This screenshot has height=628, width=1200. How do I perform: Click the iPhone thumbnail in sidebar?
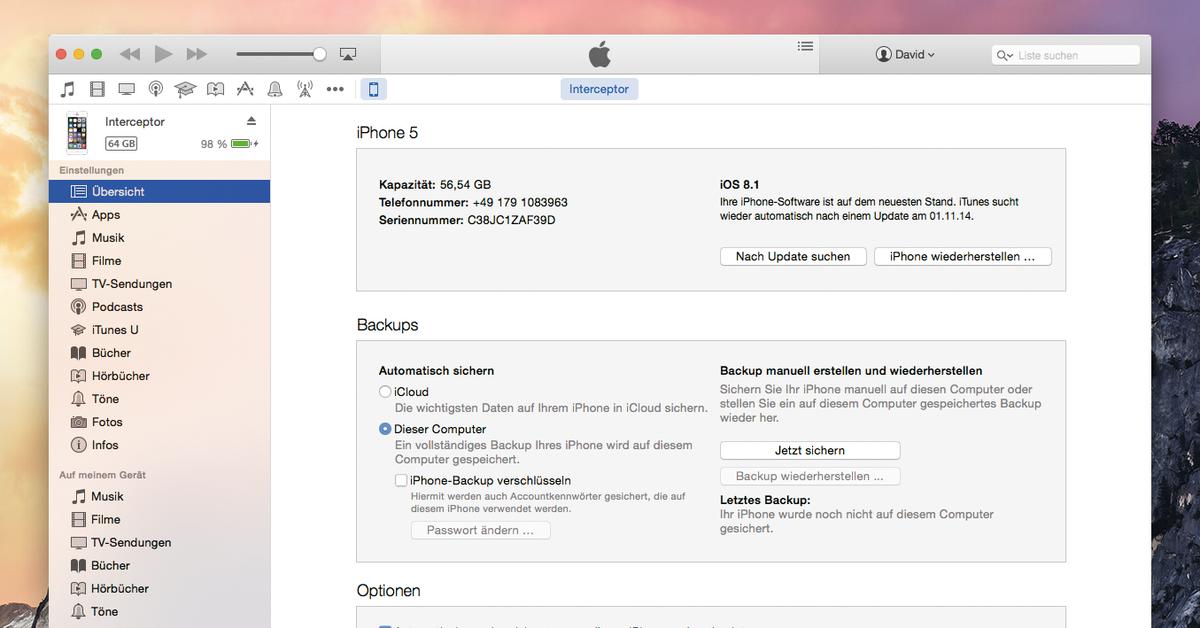(x=77, y=133)
